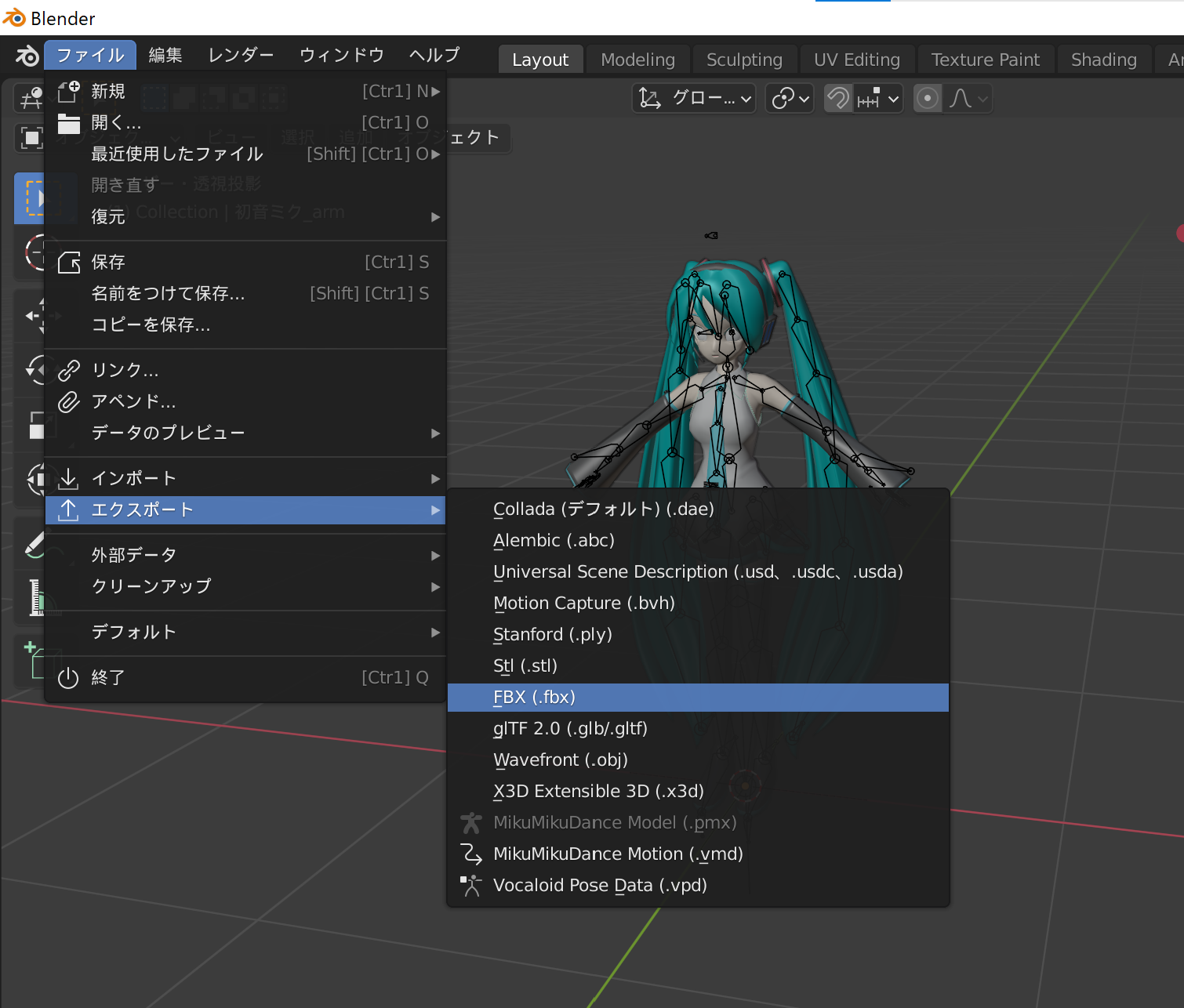Image resolution: width=1184 pixels, height=1008 pixels.
Task: Choose アペンド... menu entry
Action: tap(246, 401)
